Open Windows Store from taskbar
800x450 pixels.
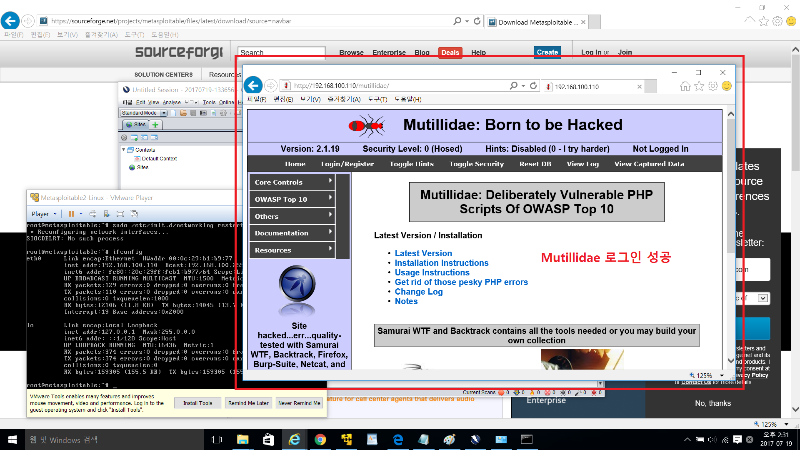(x=268, y=439)
